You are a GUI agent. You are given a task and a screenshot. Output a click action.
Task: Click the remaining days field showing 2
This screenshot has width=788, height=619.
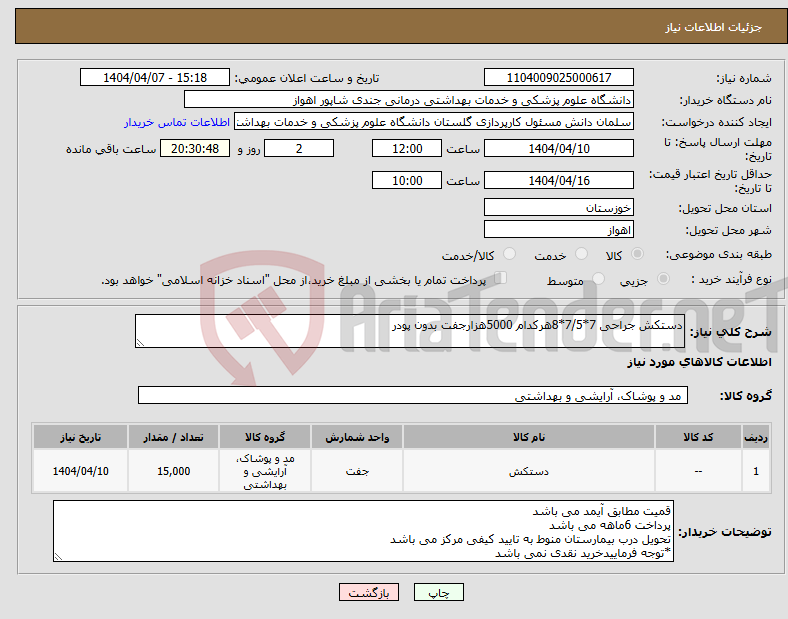(299, 148)
